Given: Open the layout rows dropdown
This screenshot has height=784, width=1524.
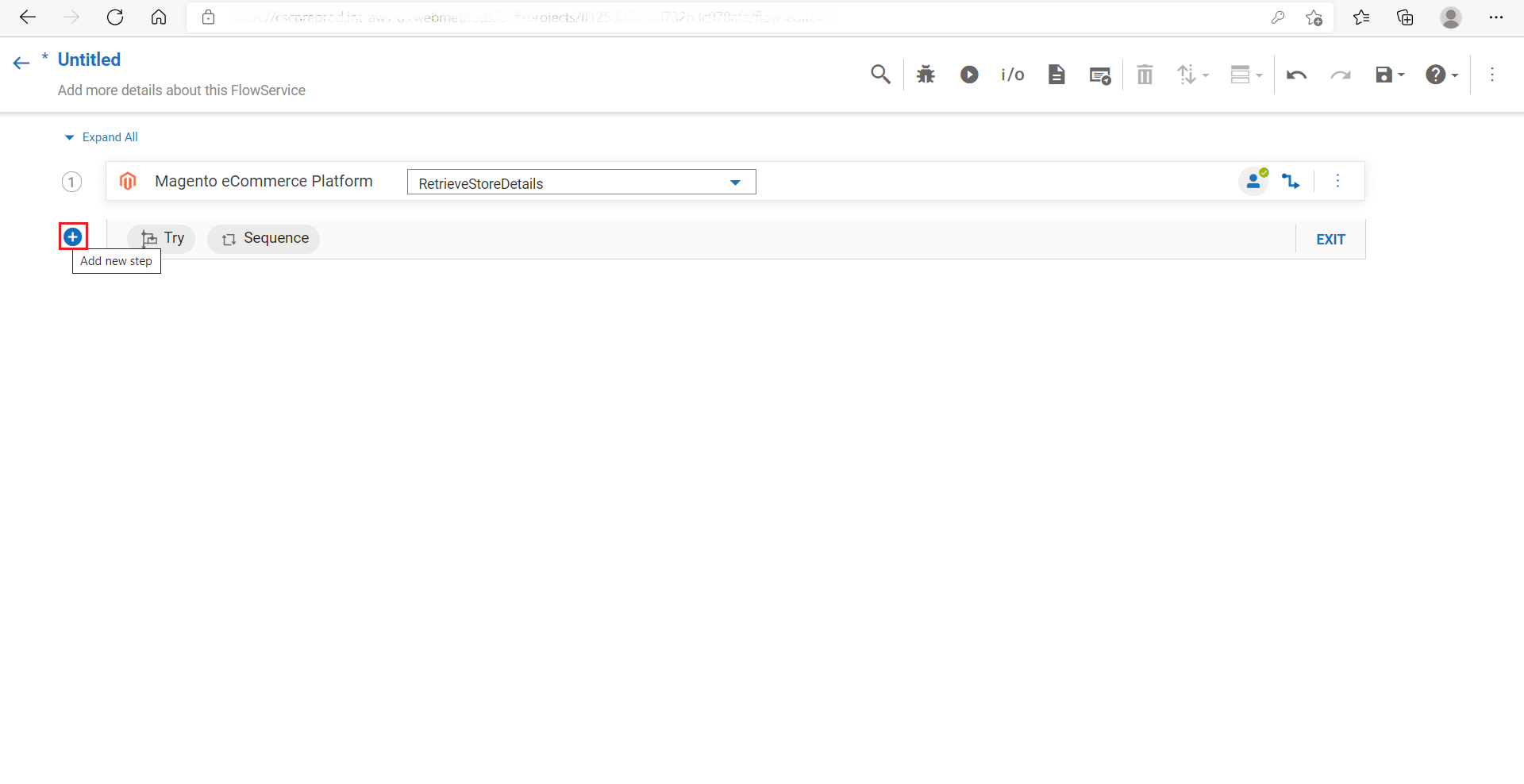Looking at the screenshot, I should 1246,75.
